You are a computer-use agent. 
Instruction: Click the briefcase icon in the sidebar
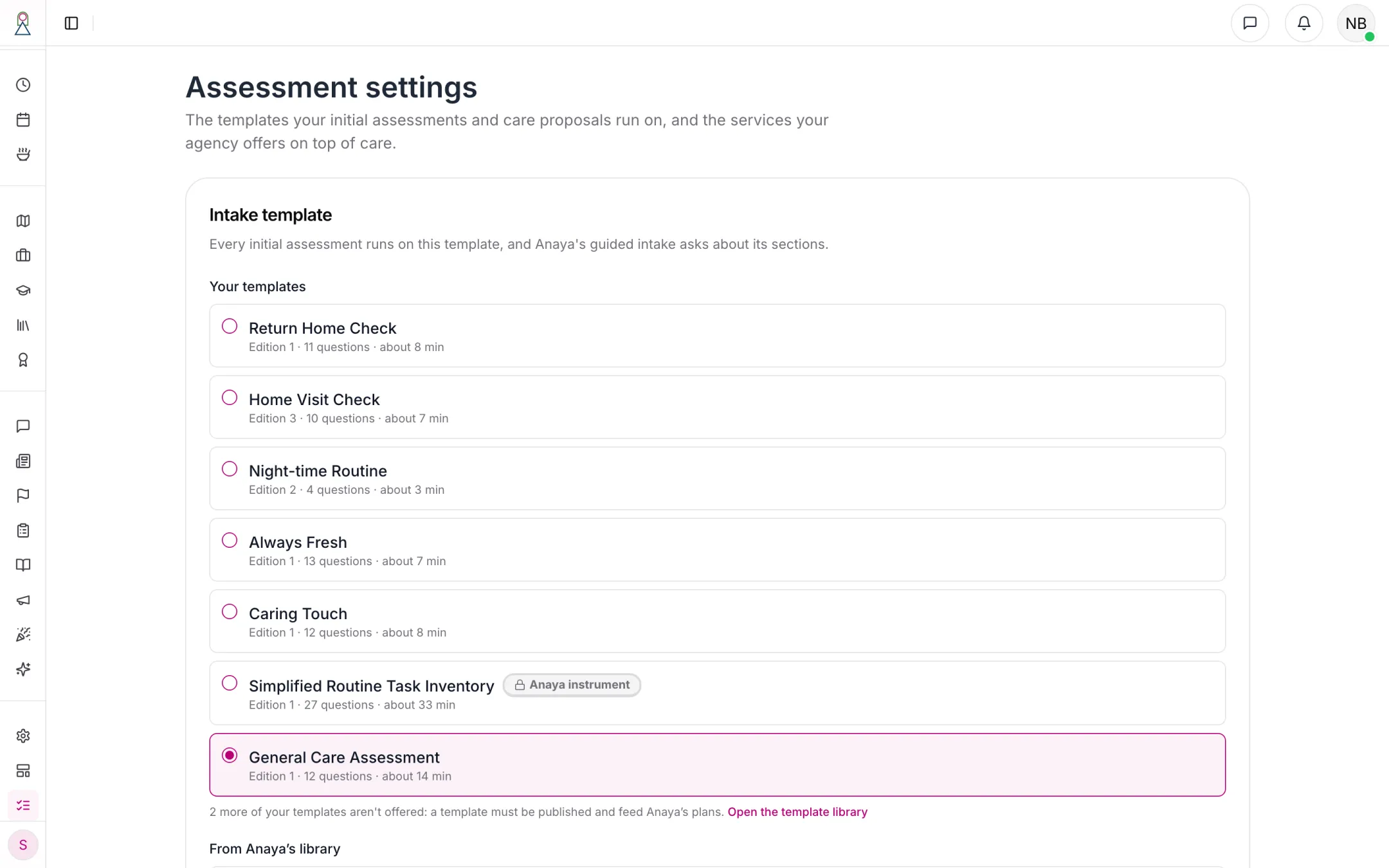23,255
